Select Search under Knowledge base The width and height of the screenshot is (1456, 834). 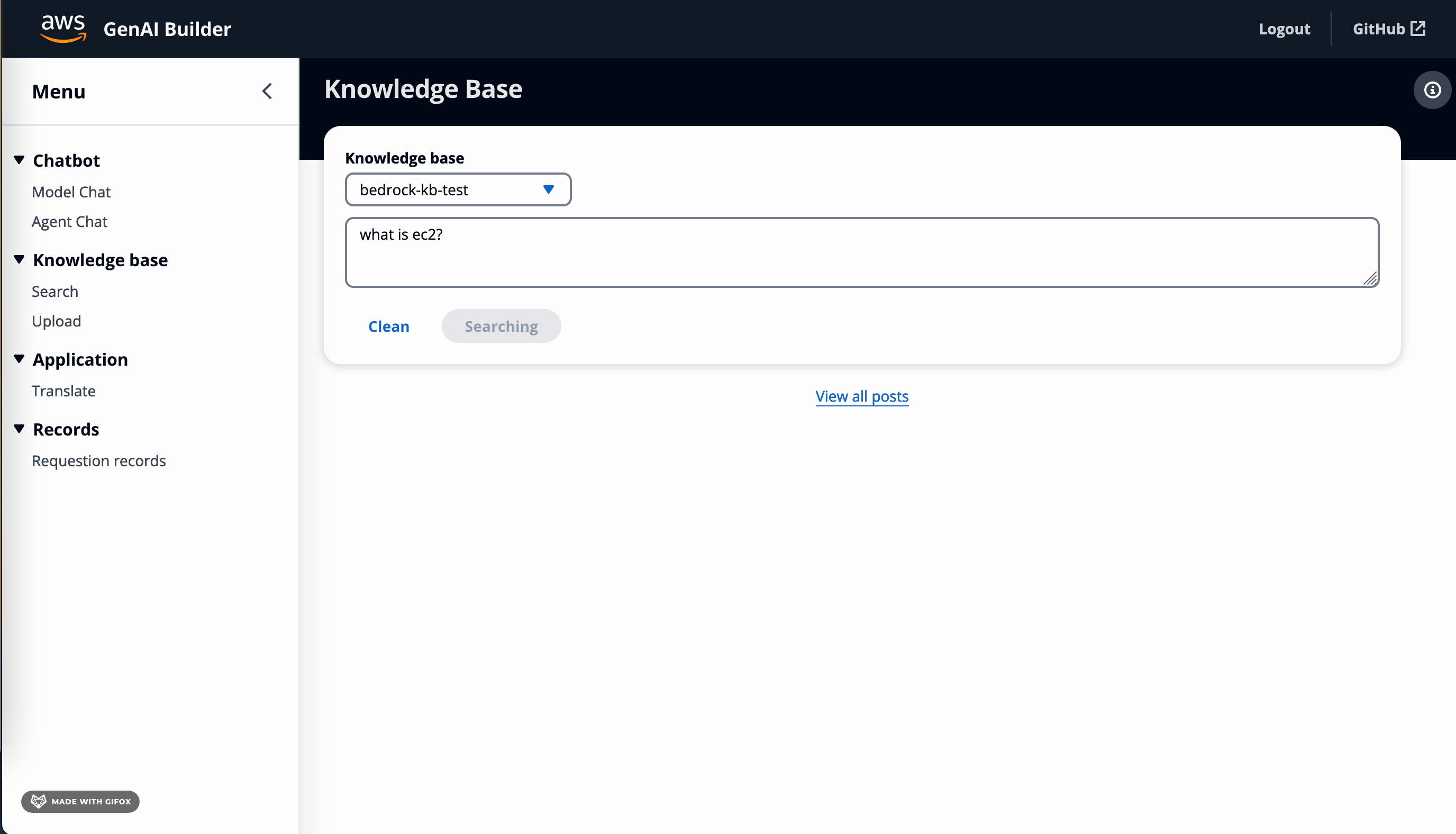(55, 292)
